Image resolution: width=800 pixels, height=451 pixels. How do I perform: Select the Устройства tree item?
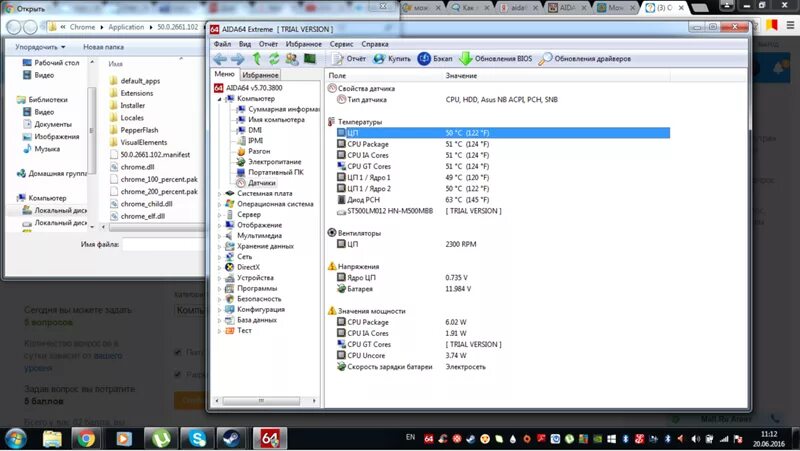click(249, 278)
